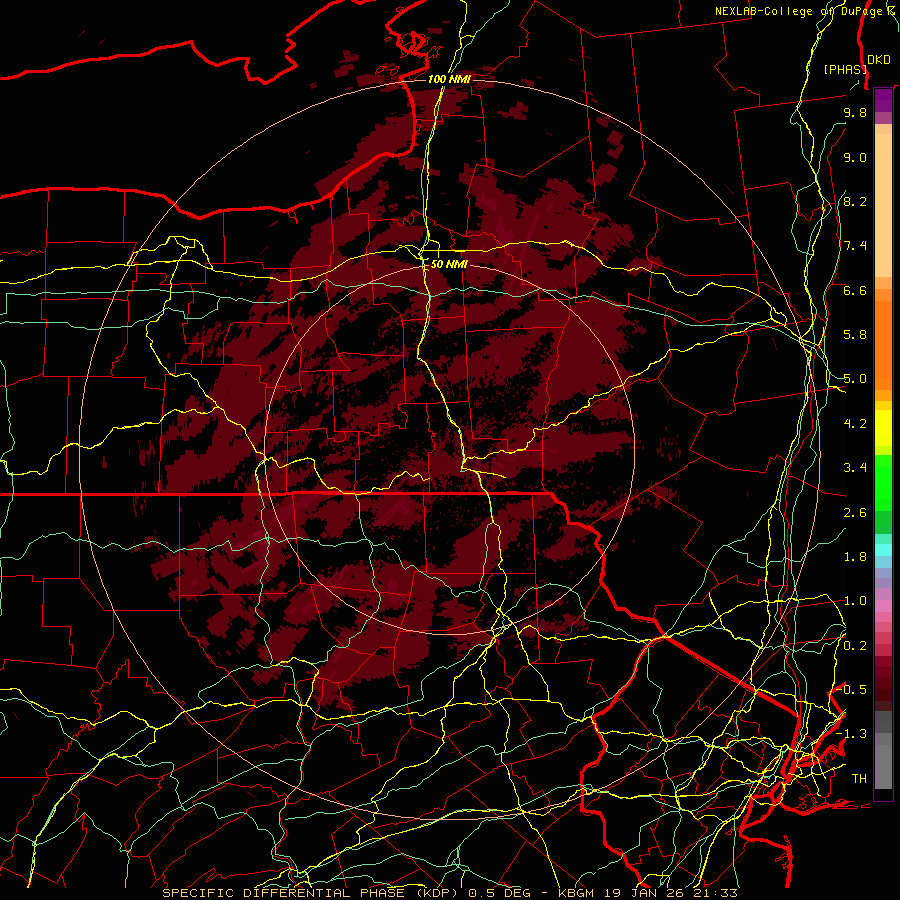Click the 7.4 legend value

click(855, 246)
